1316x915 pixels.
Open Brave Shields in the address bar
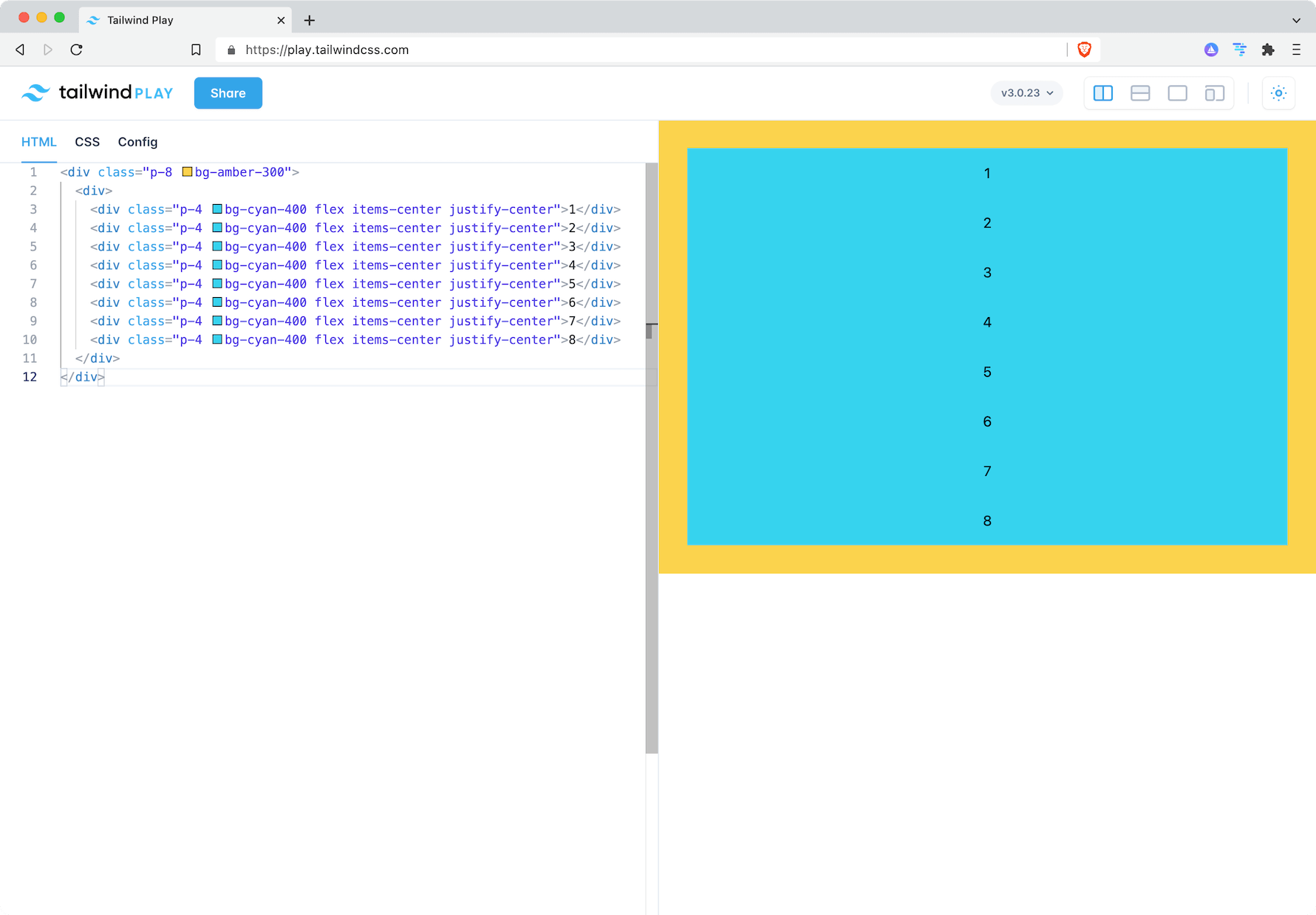1084,50
